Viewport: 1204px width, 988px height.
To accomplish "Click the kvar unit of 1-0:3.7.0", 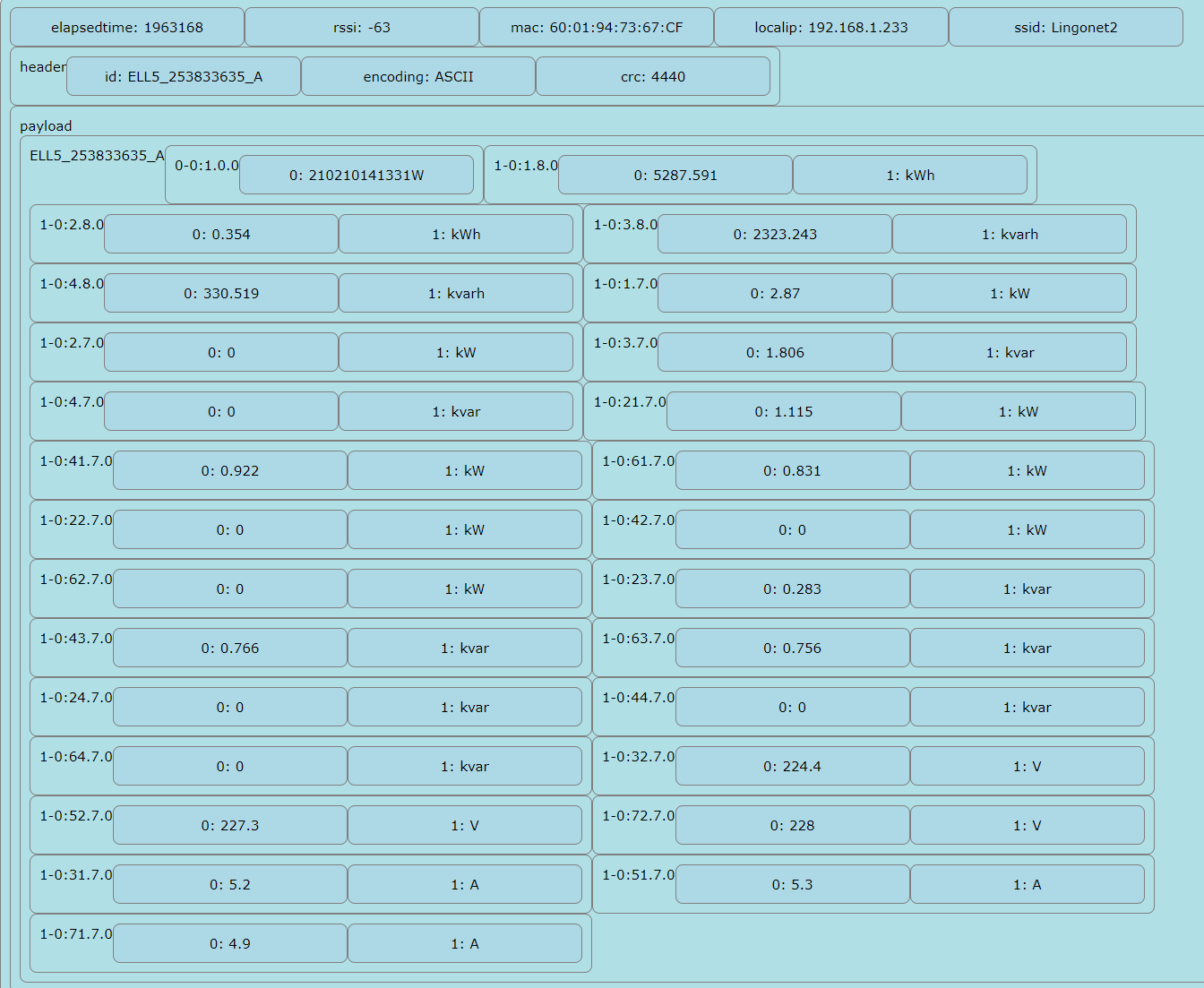I will pos(1010,352).
